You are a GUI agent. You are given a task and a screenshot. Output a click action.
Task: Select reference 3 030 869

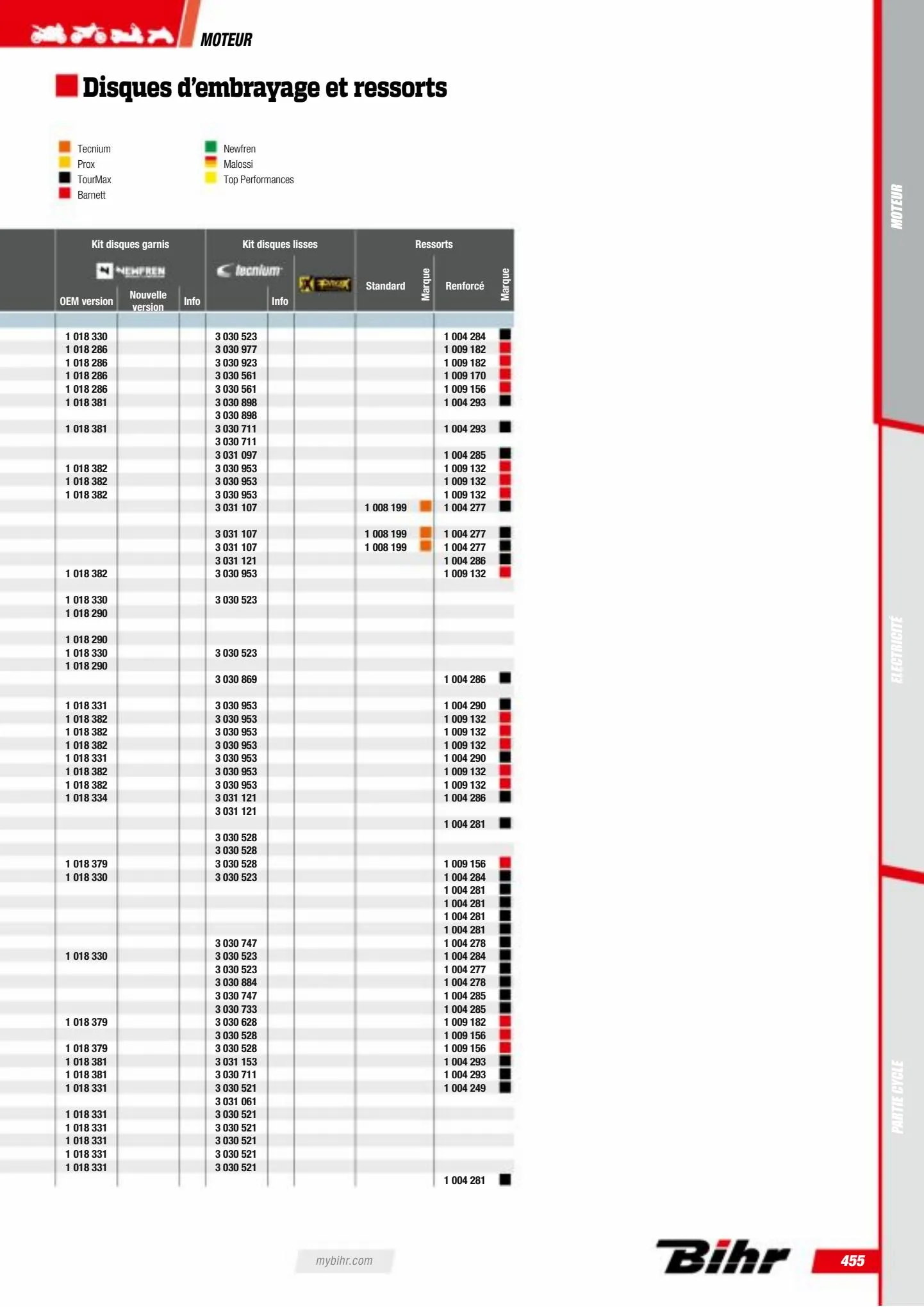[x=236, y=679]
